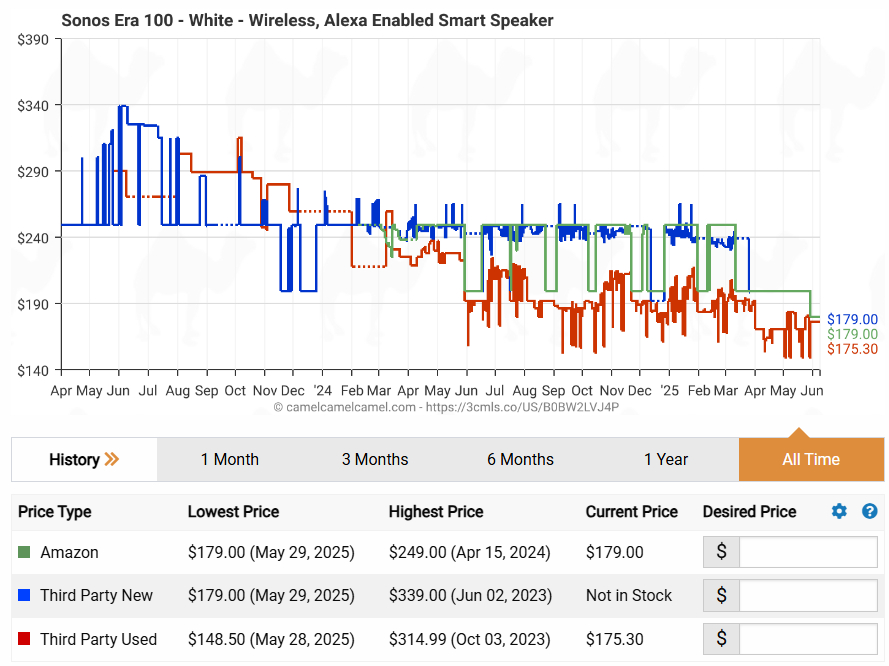Click the blue $179.00 price label on chart
Image resolution: width=889 pixels, height=666 pixels.
pyautogui.click(x=851, y=320)
